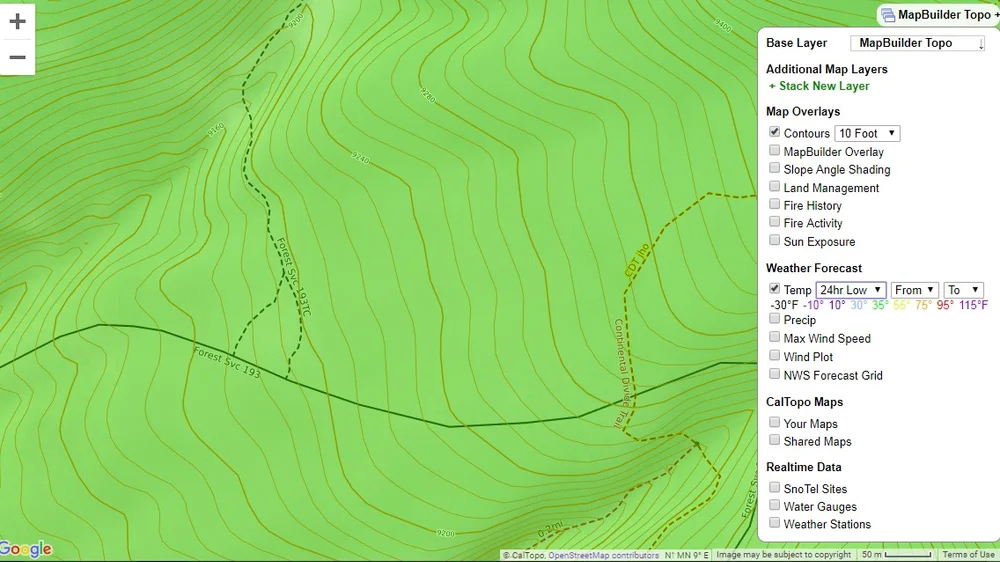Enable the Sun Exposure checkbox
This screenshot has height=562, width=1000.
(x=774, y=240)
